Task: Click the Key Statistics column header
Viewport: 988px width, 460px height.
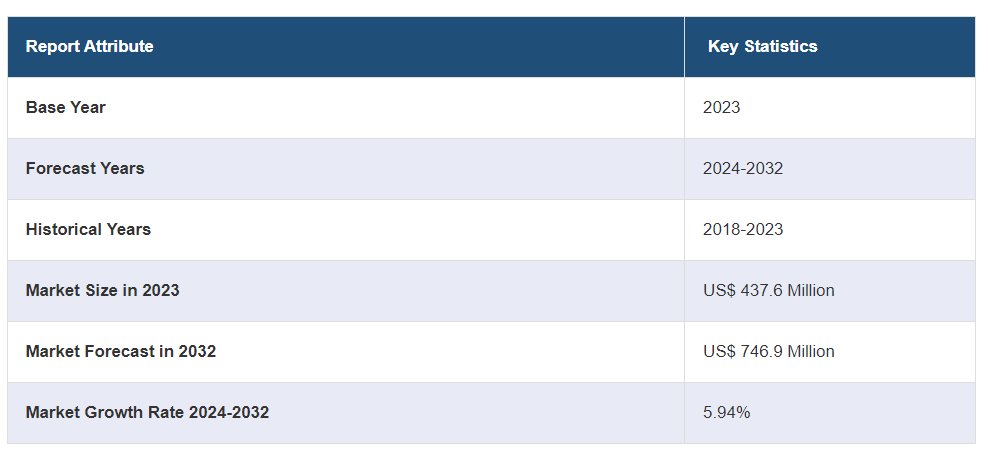Action: pos(762,46)
